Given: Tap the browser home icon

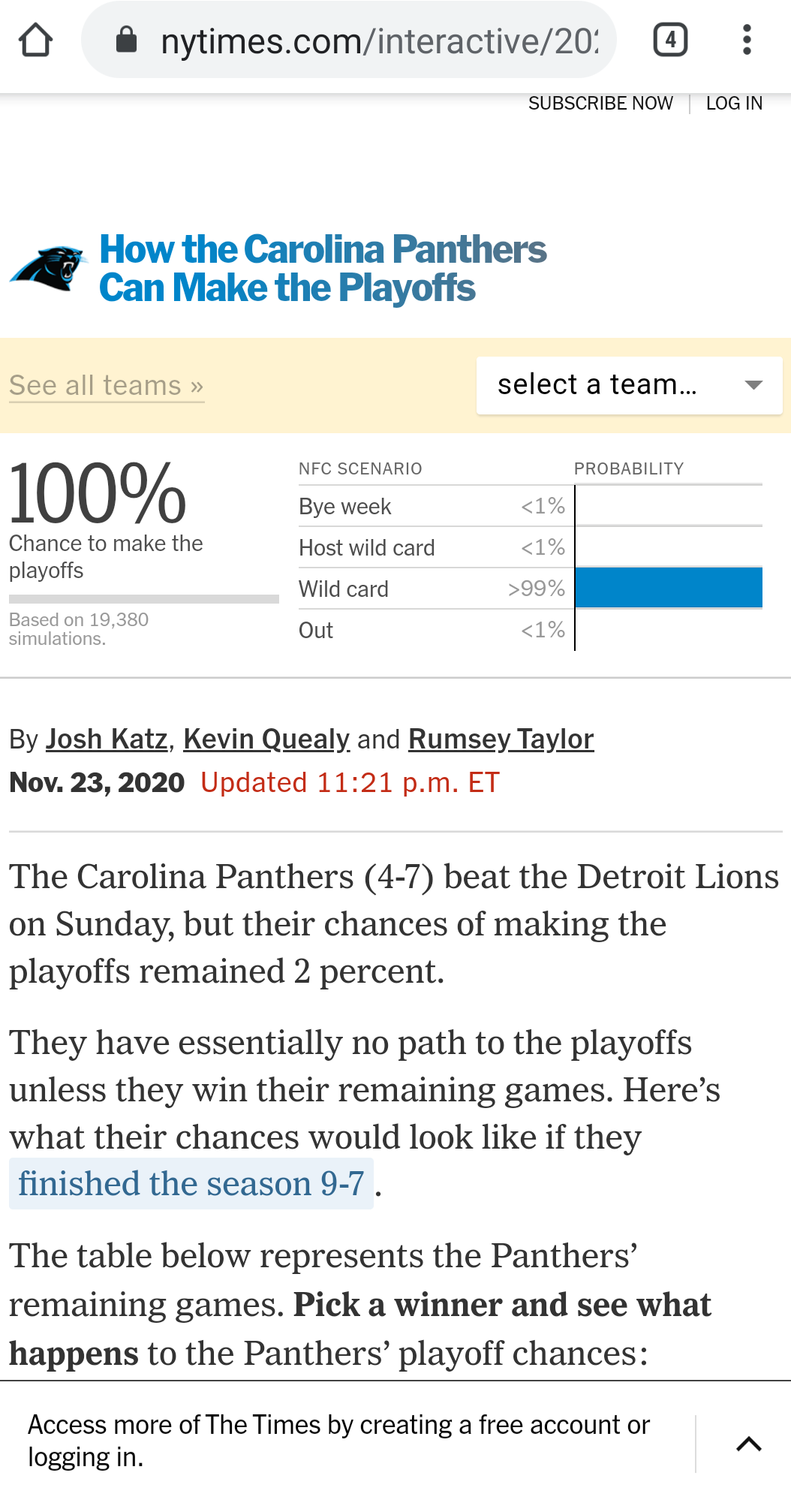Looking at the screenshot, I should pos(35,40).
